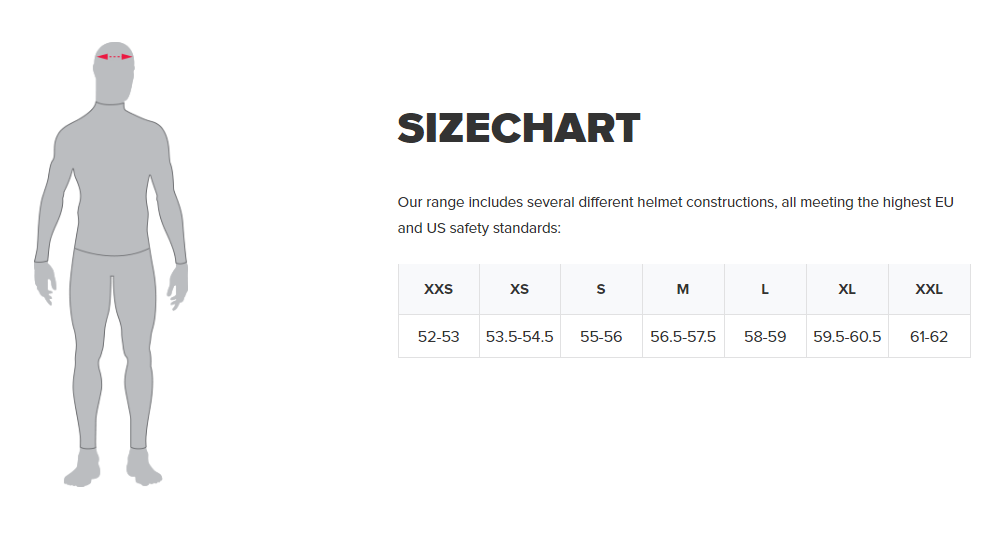
Task: Select the XS size column header
Action: [520, 289]
